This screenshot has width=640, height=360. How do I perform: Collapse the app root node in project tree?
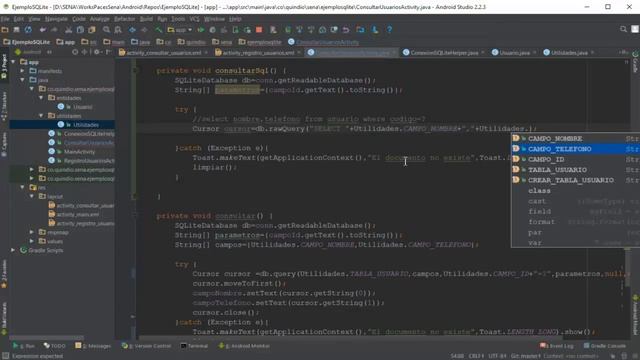(13, 62)
